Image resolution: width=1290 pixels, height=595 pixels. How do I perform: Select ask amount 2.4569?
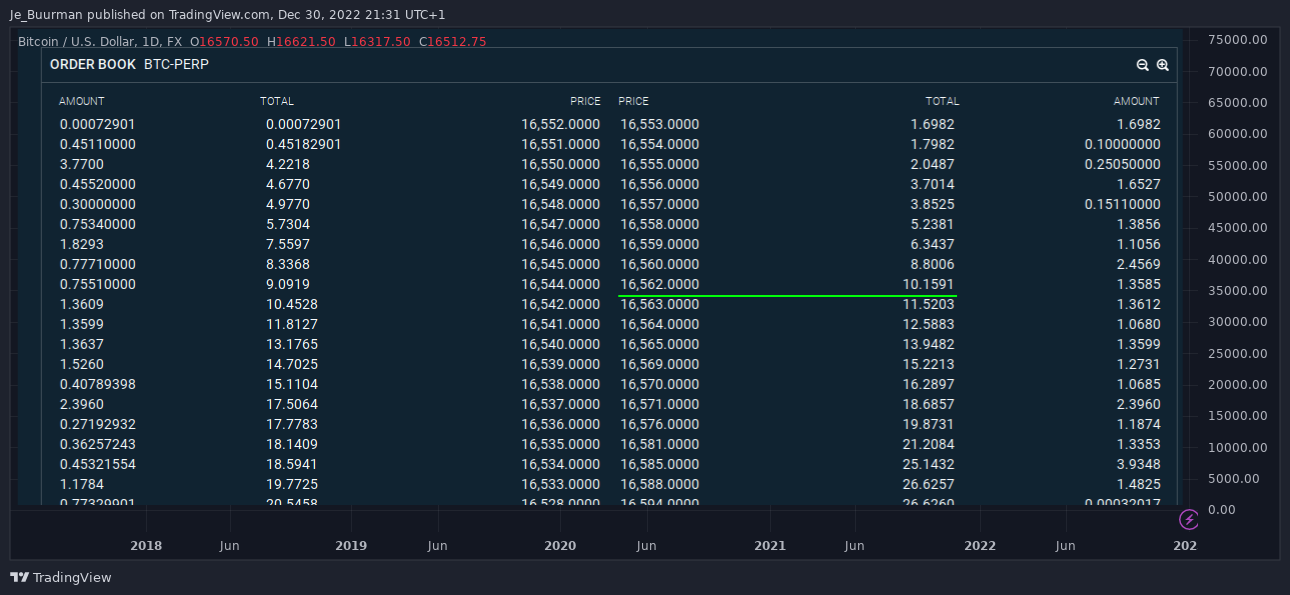click(1139, 264)
